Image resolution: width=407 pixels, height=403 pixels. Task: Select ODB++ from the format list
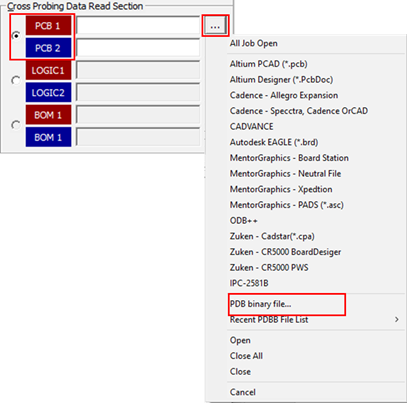pos(244,221)
